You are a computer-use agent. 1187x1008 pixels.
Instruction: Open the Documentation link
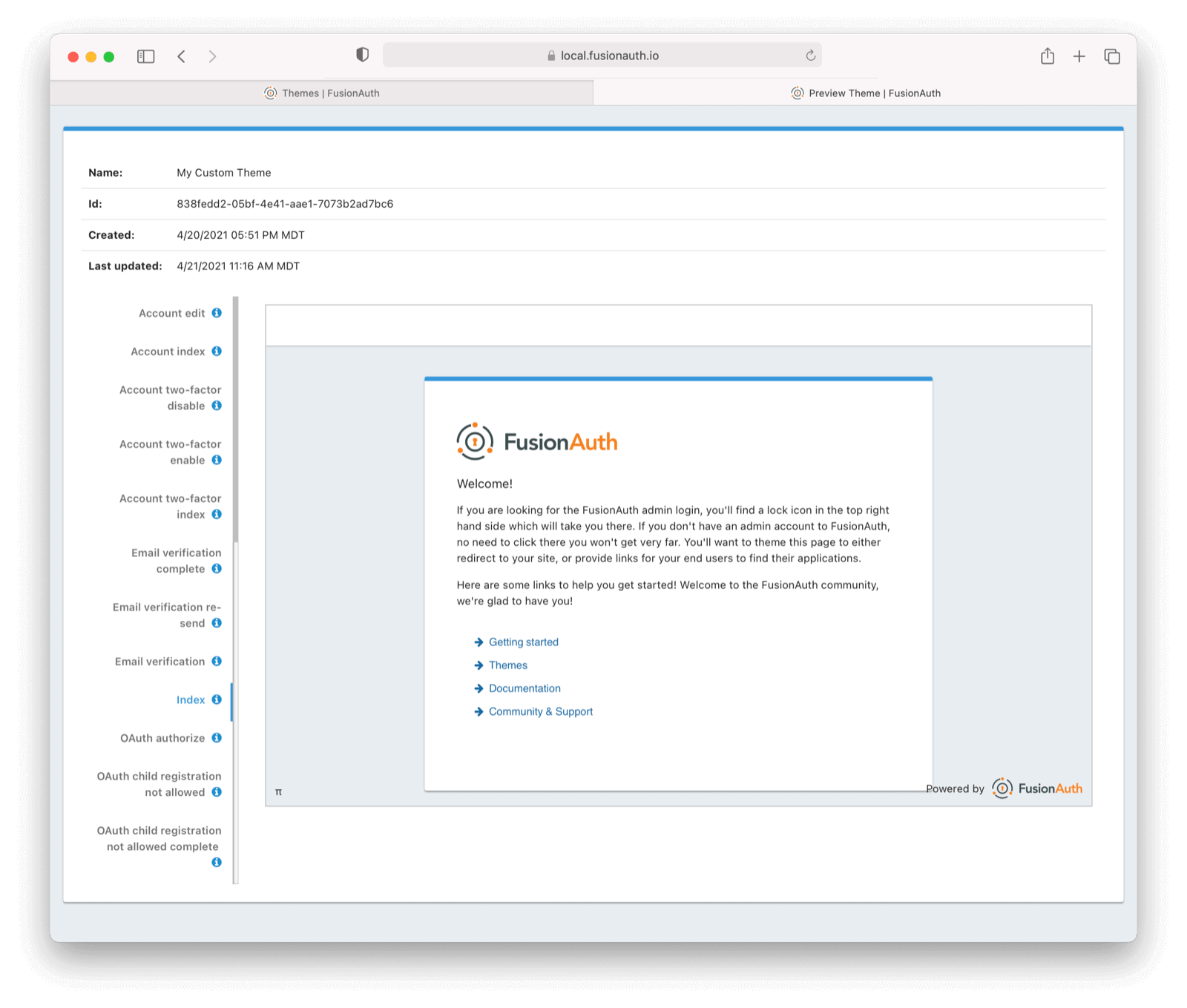pyautogui.click(x=525, y=688)
